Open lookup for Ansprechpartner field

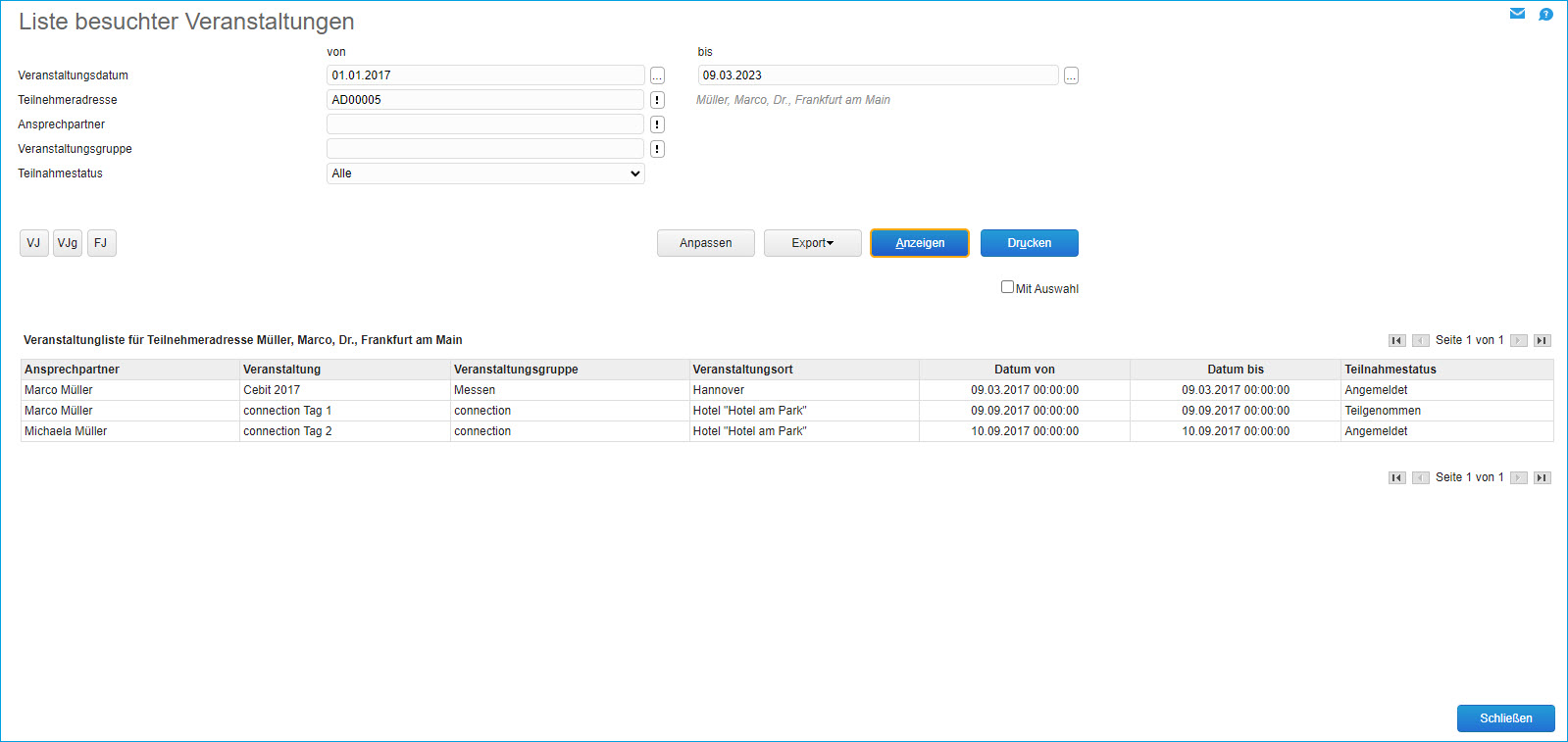[657, 124]
